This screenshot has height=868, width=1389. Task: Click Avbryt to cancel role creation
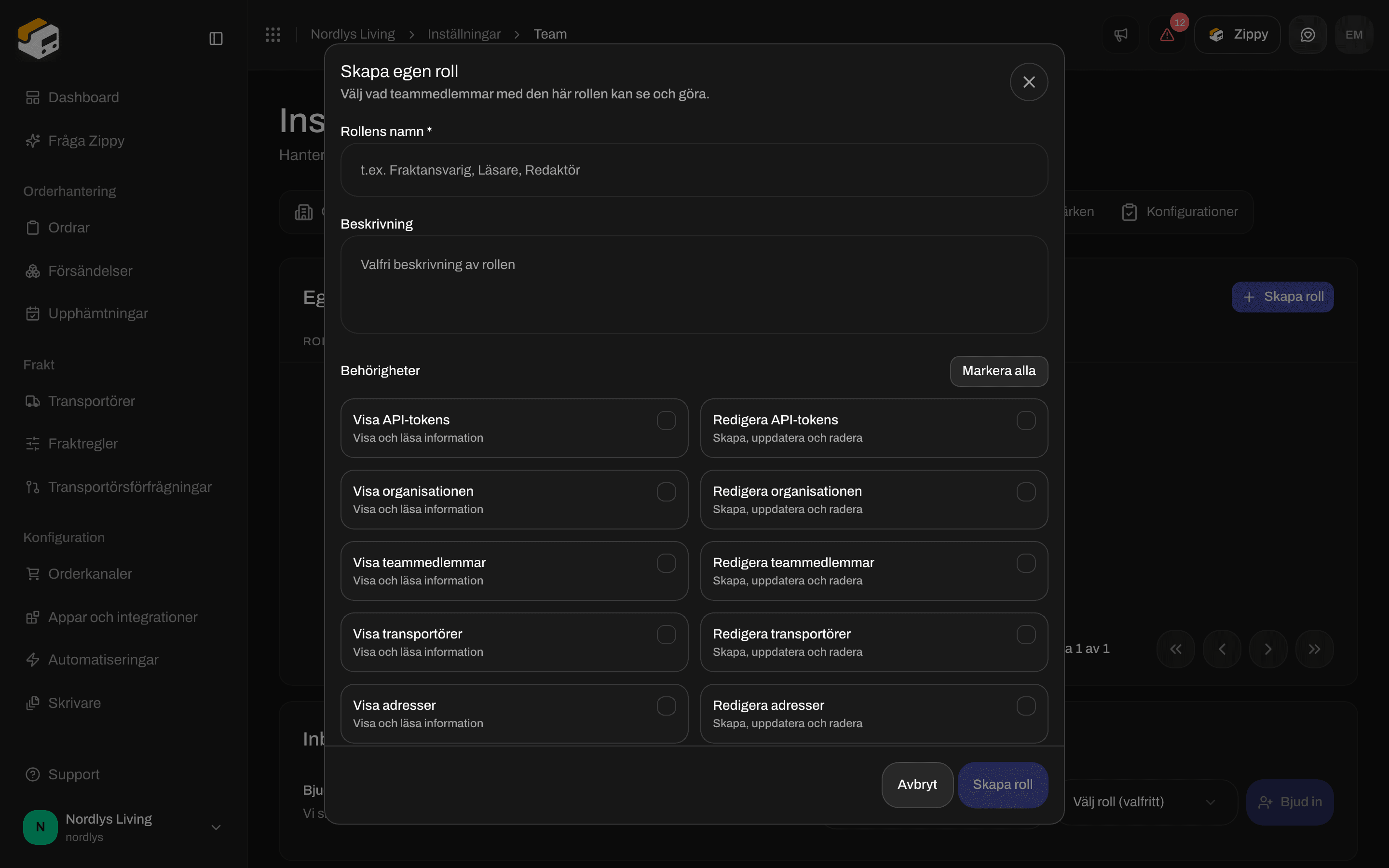917,785
